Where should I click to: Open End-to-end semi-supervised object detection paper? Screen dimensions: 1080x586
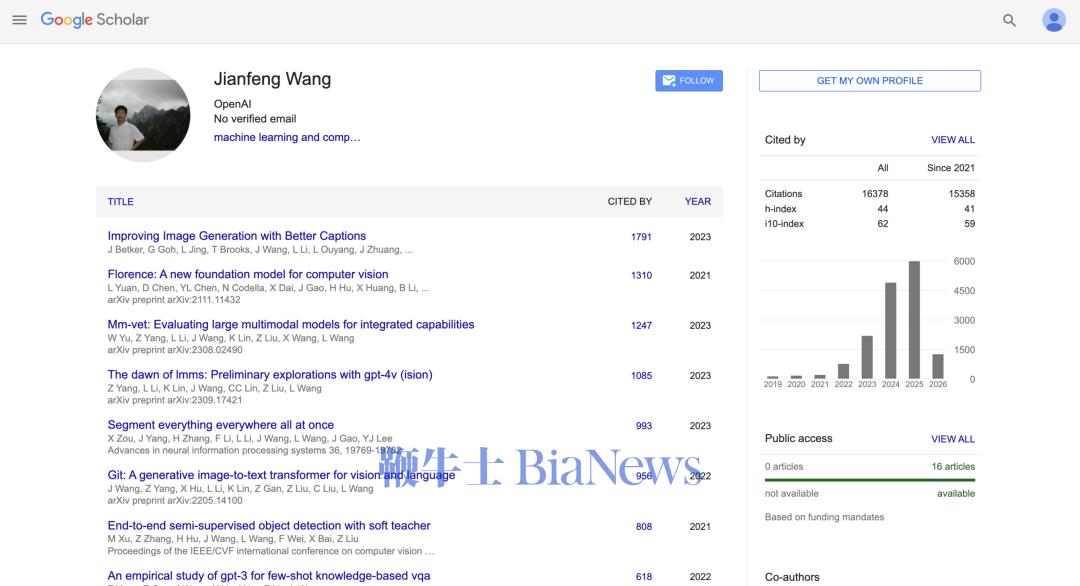click(269, 526)
